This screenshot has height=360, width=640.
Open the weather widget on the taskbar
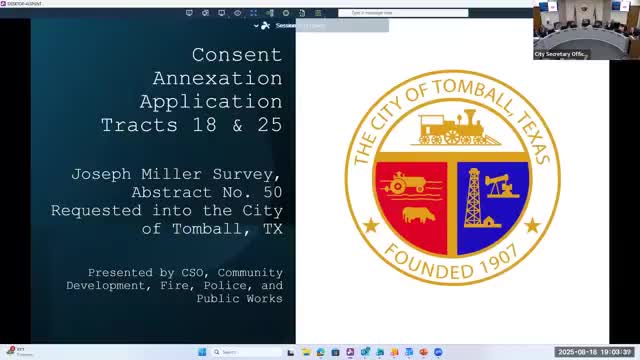coord(18,352)
